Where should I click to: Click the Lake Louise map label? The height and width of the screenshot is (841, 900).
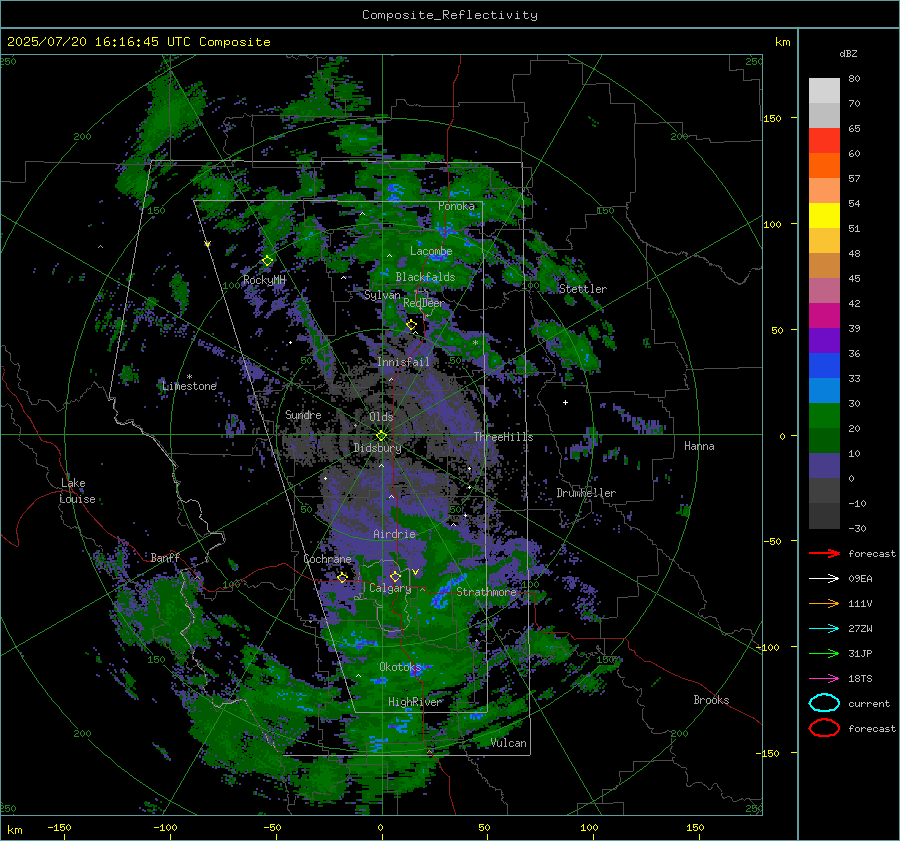(77, 491)
